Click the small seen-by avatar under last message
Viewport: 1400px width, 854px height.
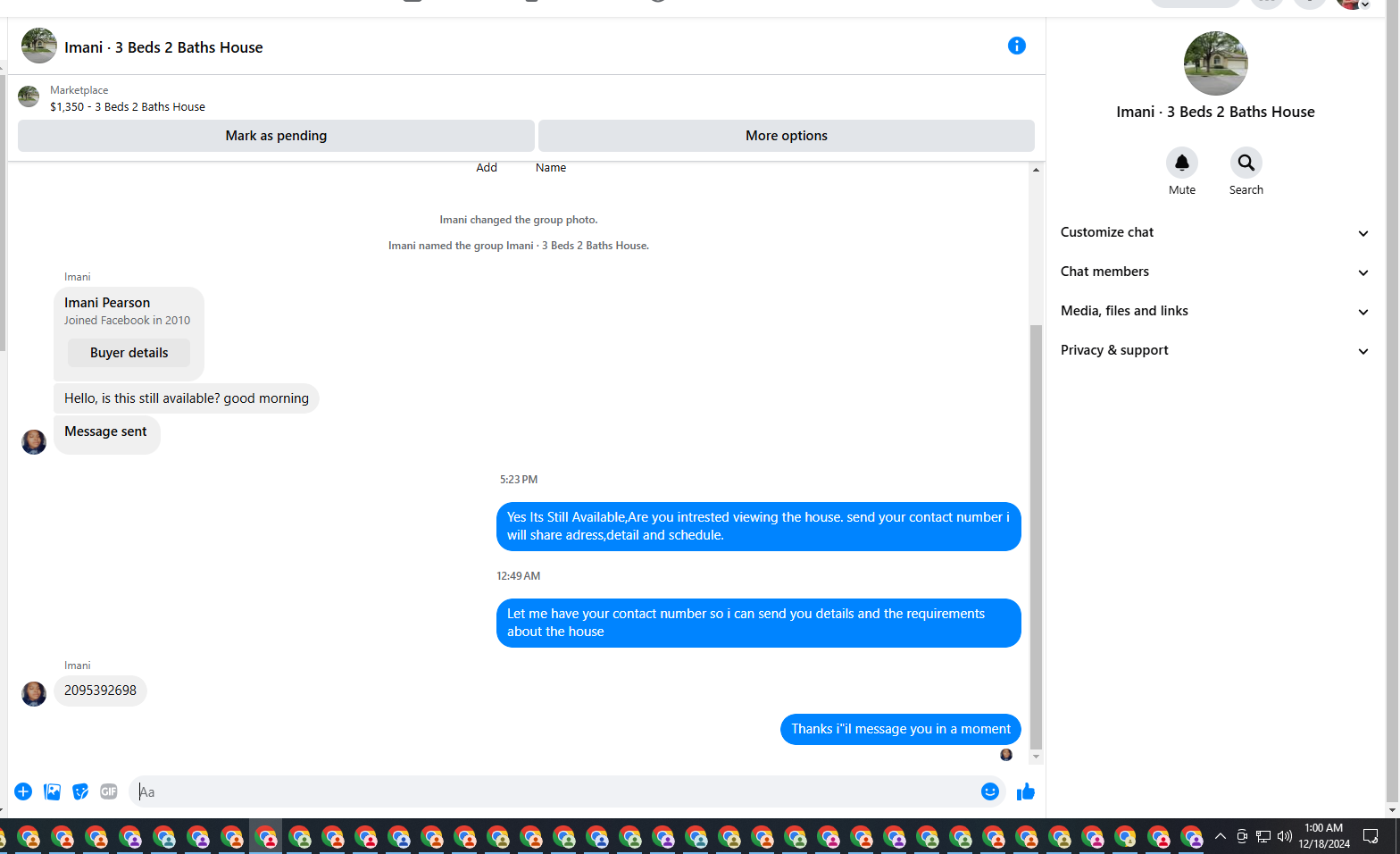[1006, 755]
